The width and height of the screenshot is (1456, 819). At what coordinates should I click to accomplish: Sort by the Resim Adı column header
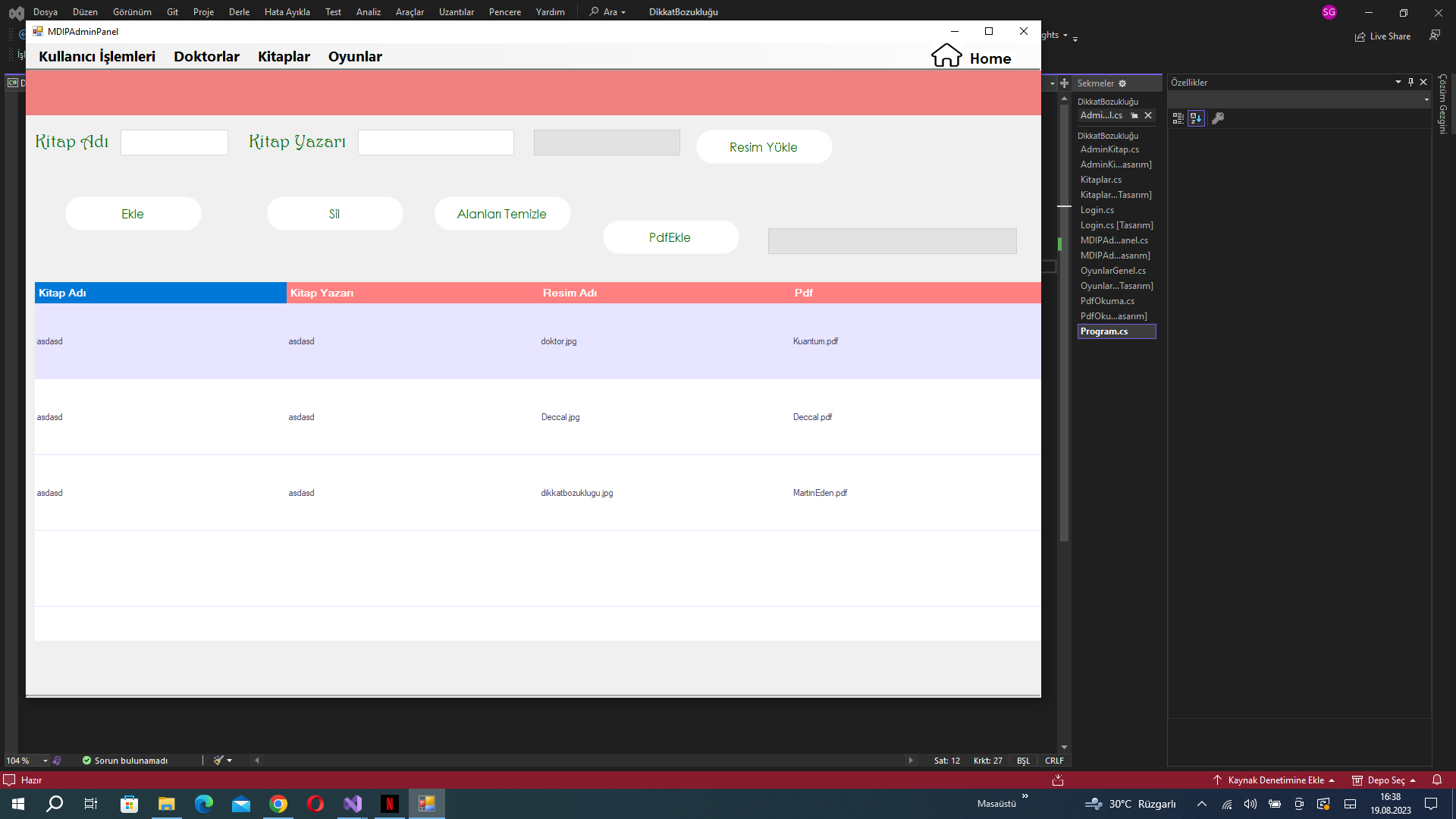(664, 293)
